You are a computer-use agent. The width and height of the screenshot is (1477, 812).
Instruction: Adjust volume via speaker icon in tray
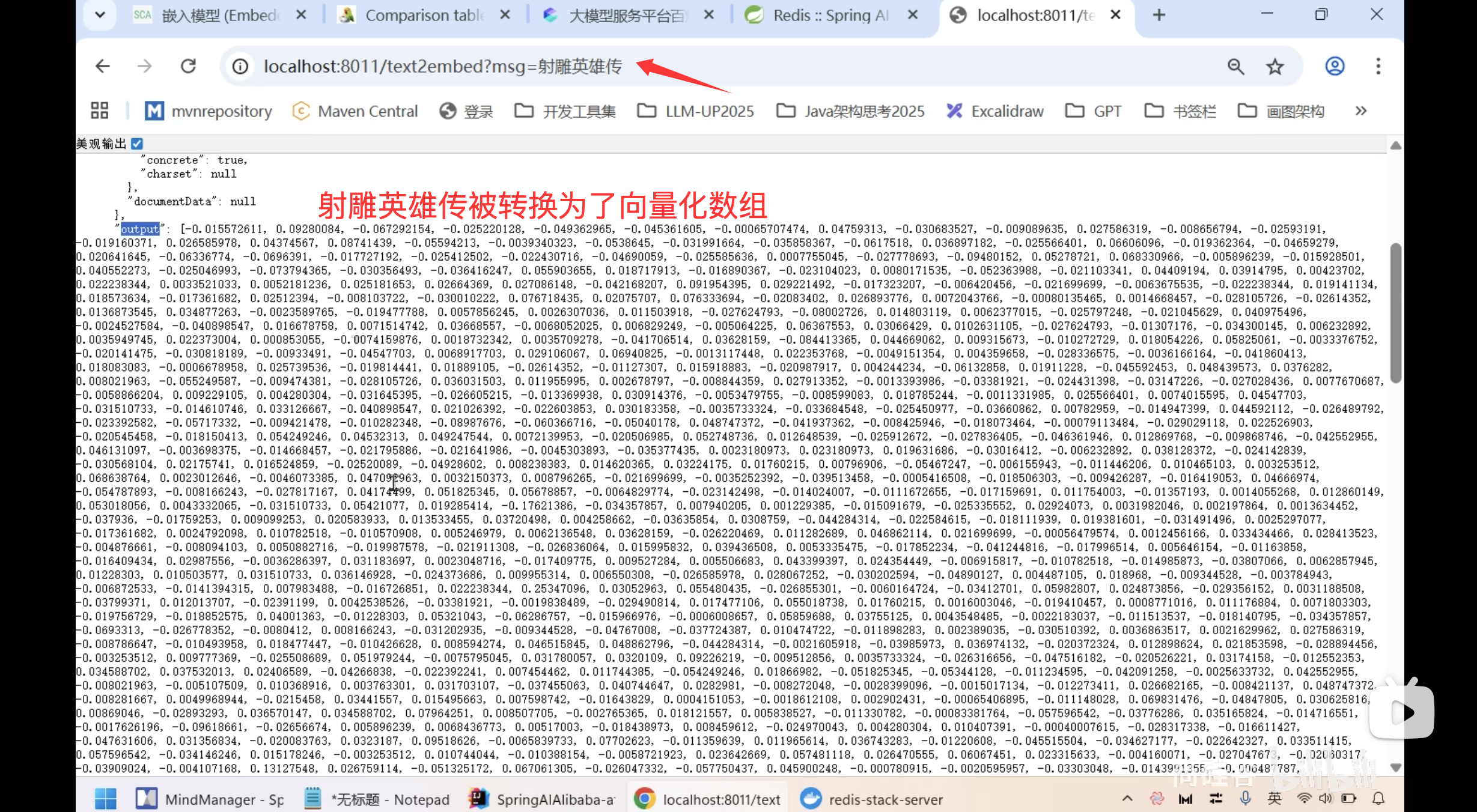[x=1325, y=799]
